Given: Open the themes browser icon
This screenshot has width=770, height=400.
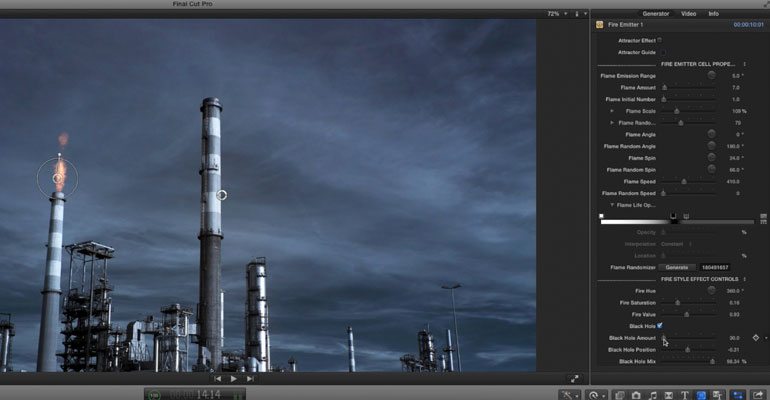Looking at the screenshot, I should pos(717,395).
